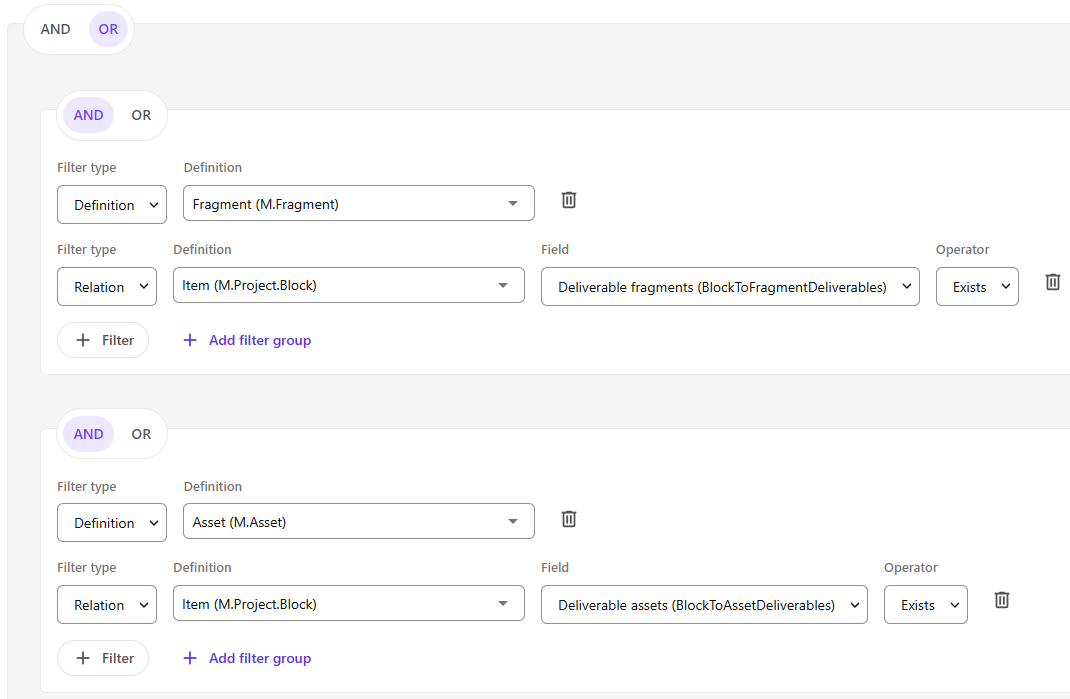
Task: Add filter group inside Asset group
Action: click(x=247, y=658)
